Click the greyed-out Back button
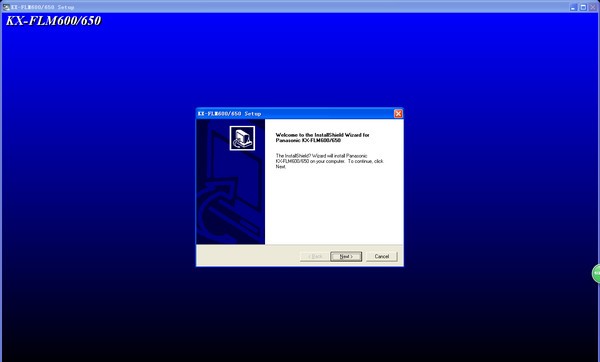Viewport: 600px width, 362px height. pos(315,256)
